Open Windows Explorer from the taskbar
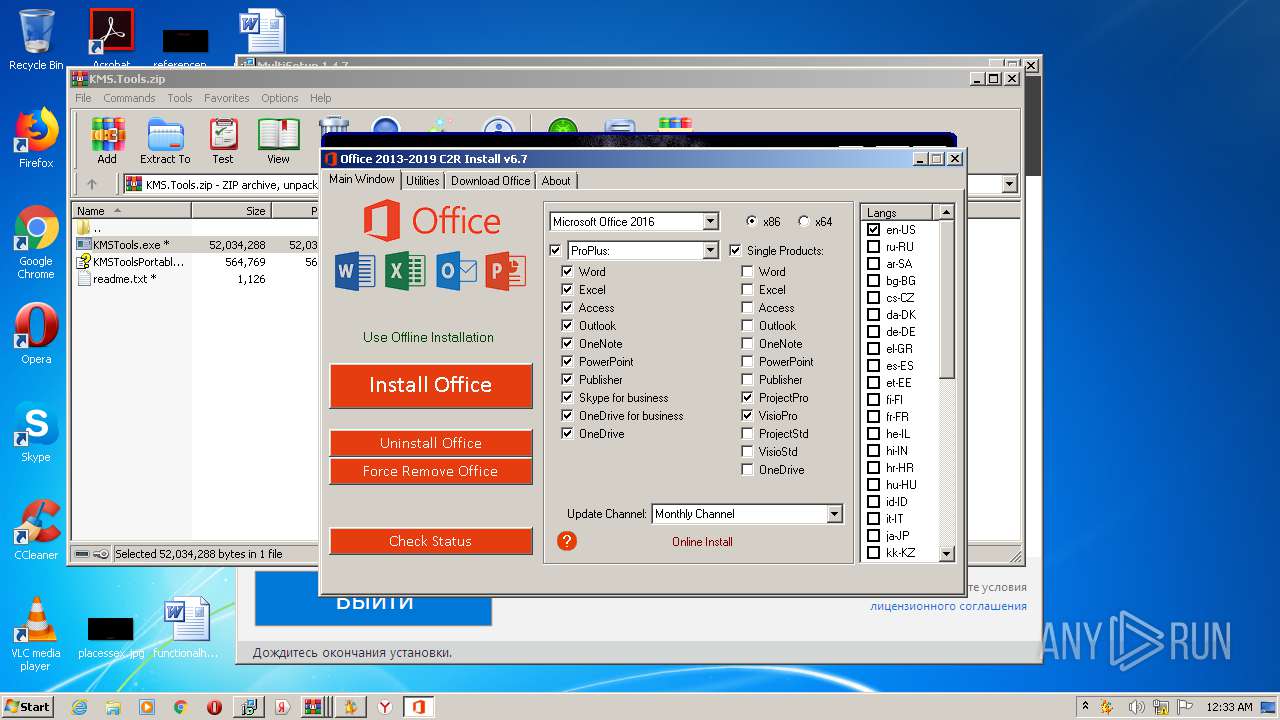1280x720 pixels. [113, 707]
